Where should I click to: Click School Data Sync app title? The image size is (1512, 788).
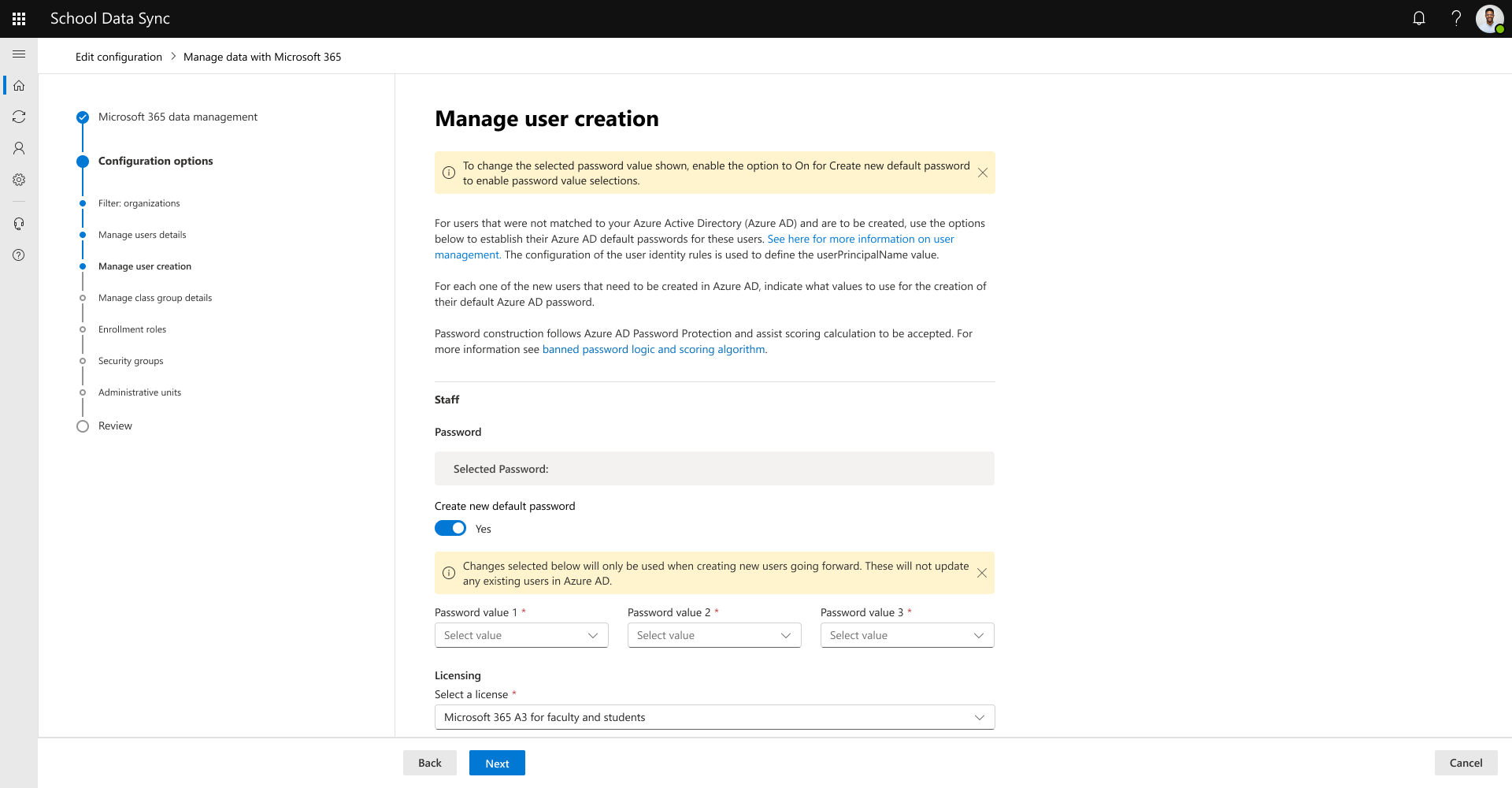[x=110, y=19]
